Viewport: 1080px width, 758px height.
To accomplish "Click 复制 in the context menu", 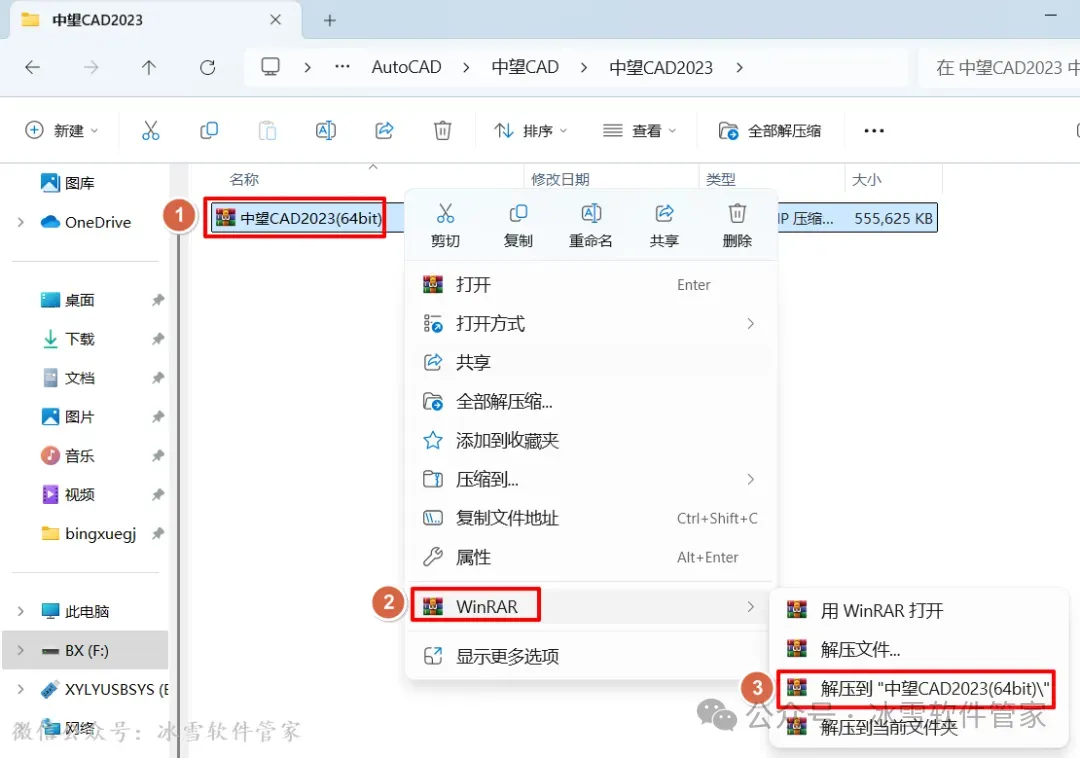I will [518, 225].
